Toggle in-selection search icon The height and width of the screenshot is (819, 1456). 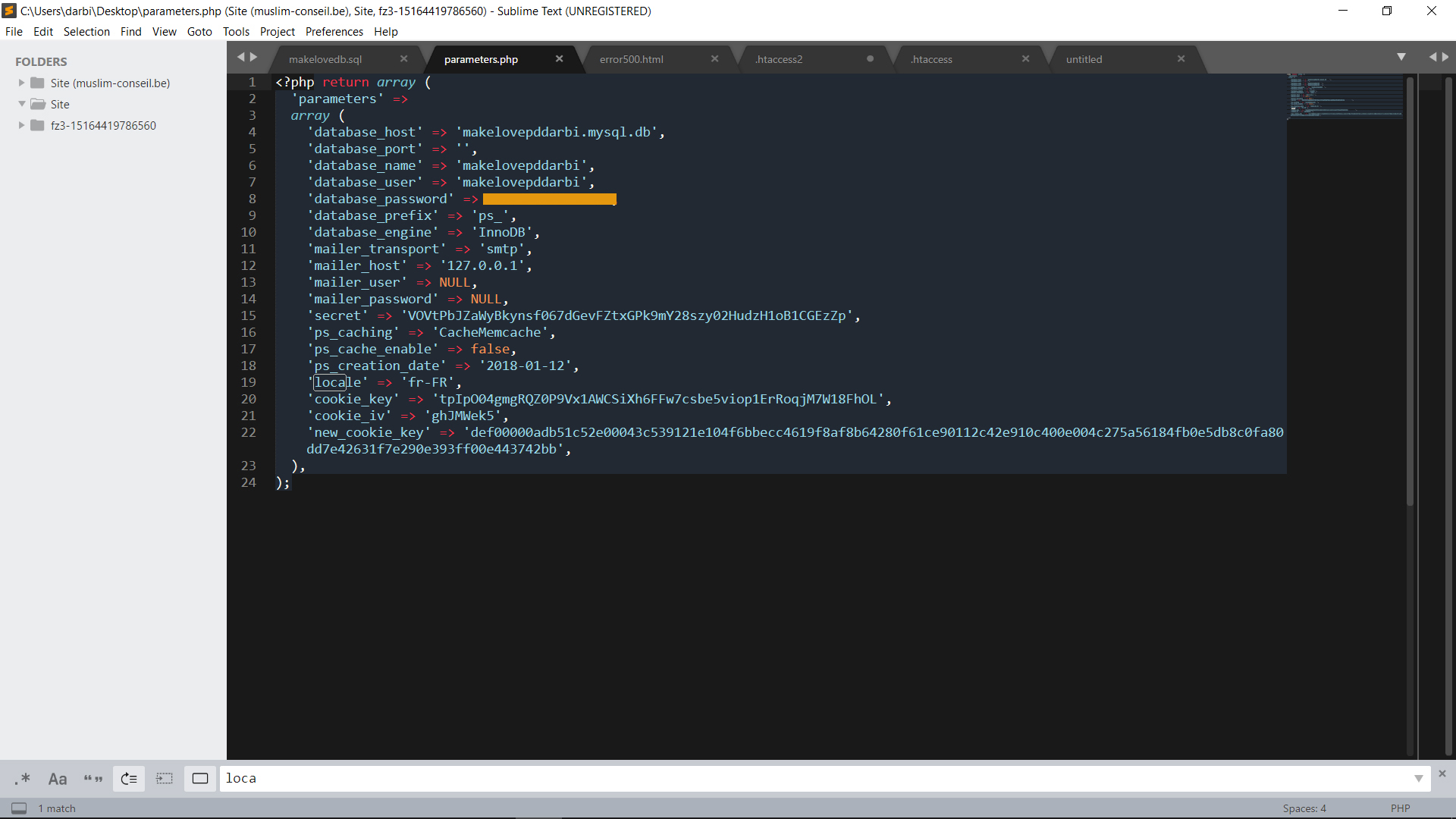(165, 779)
